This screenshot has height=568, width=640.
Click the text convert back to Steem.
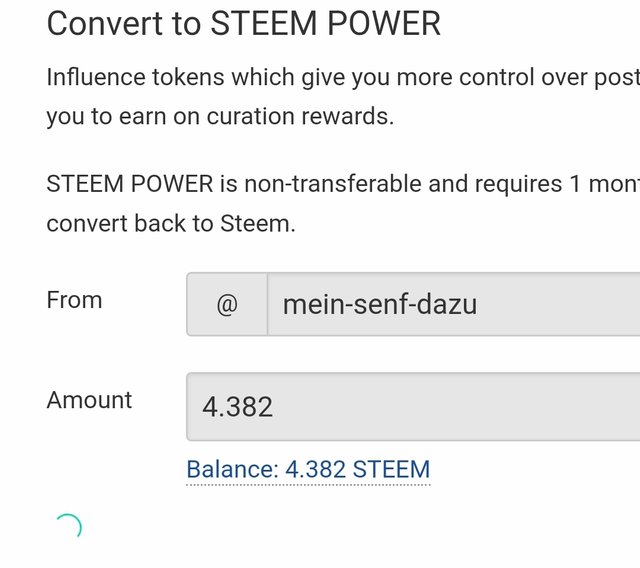pos(171,224)
